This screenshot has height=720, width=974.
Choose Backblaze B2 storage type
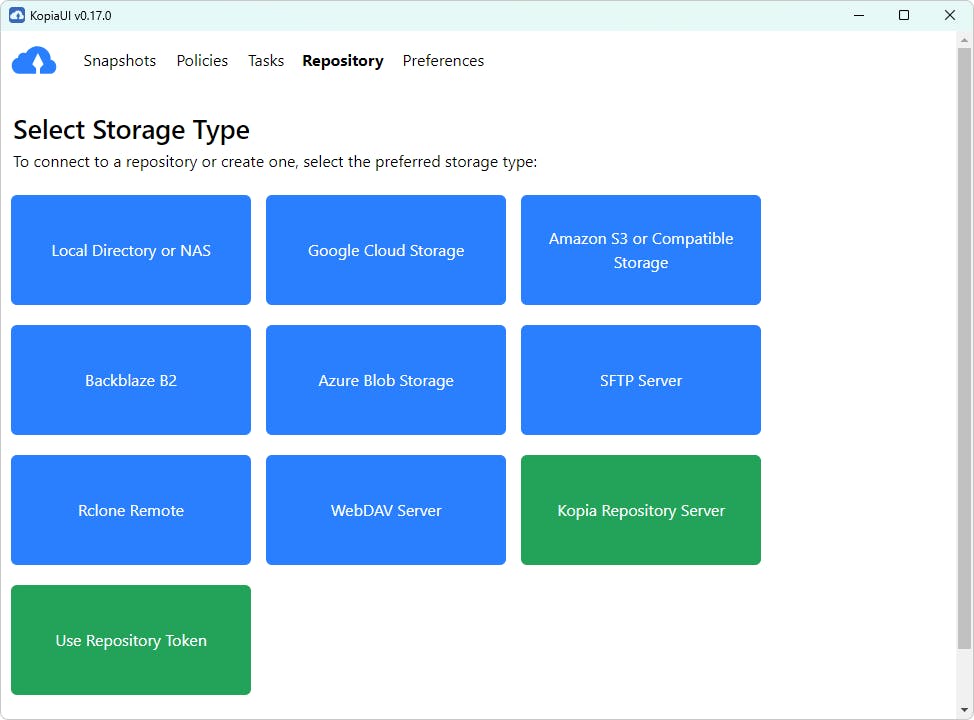click(x=131, y=380)
